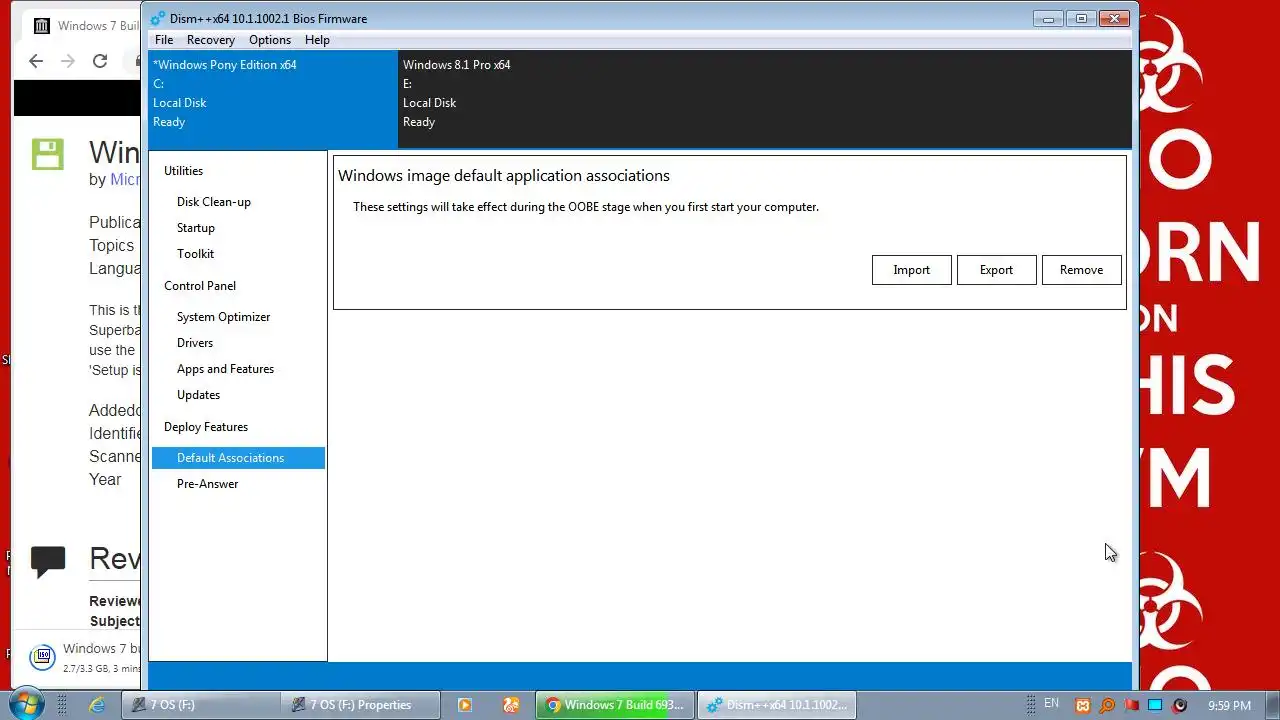Click the Reviews speech bubble icon on webpage
Screen dimensions: 1280x720
pyautogui.click(x=48, y=562)
